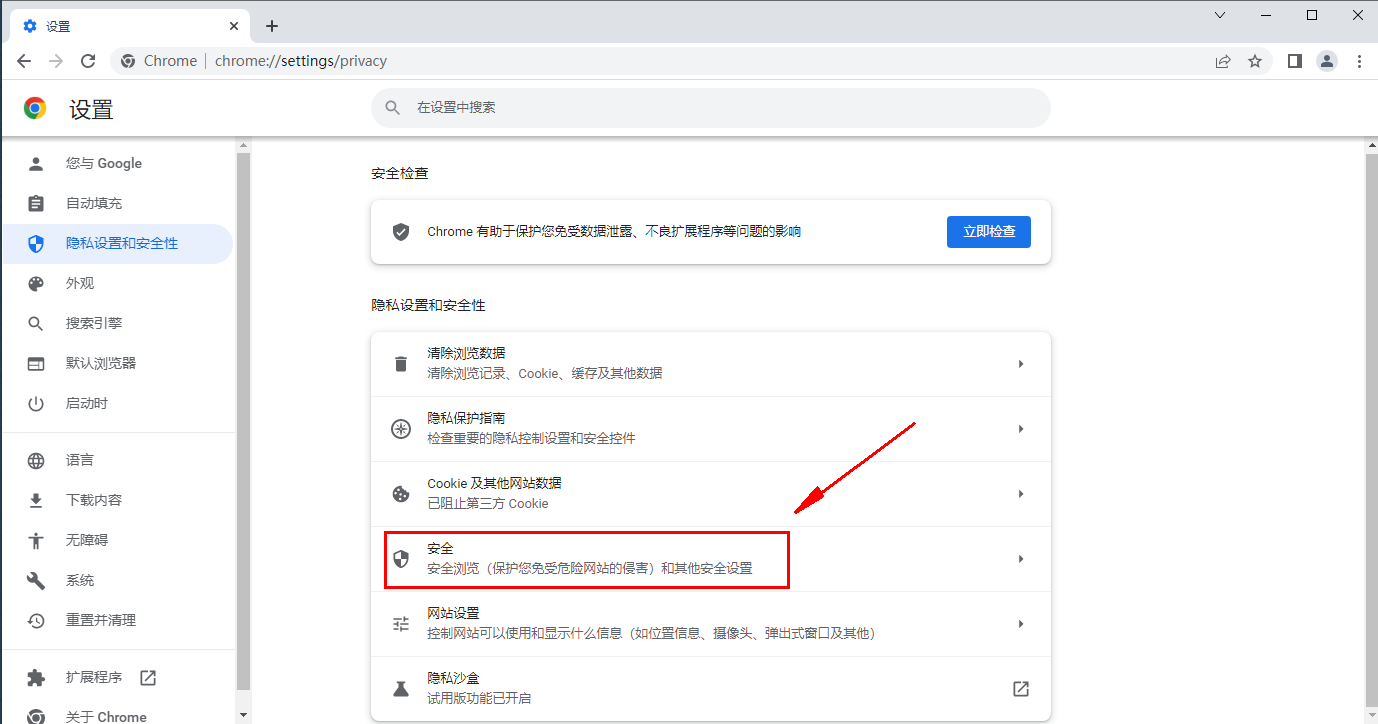
Task: Open 下载内容 in sidebar
Action: pos(117,500)
